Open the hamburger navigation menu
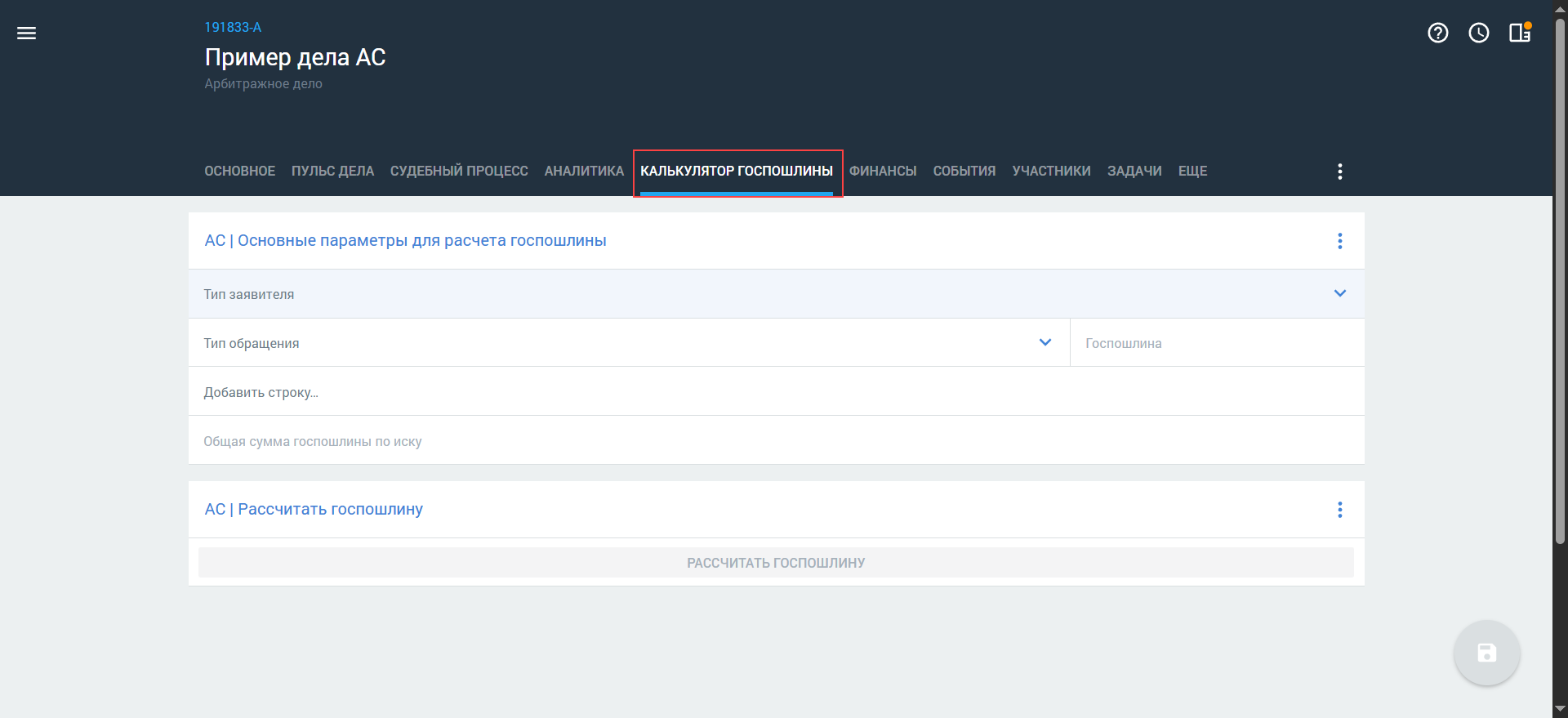 pyautogui.click(x=27, y=33)
